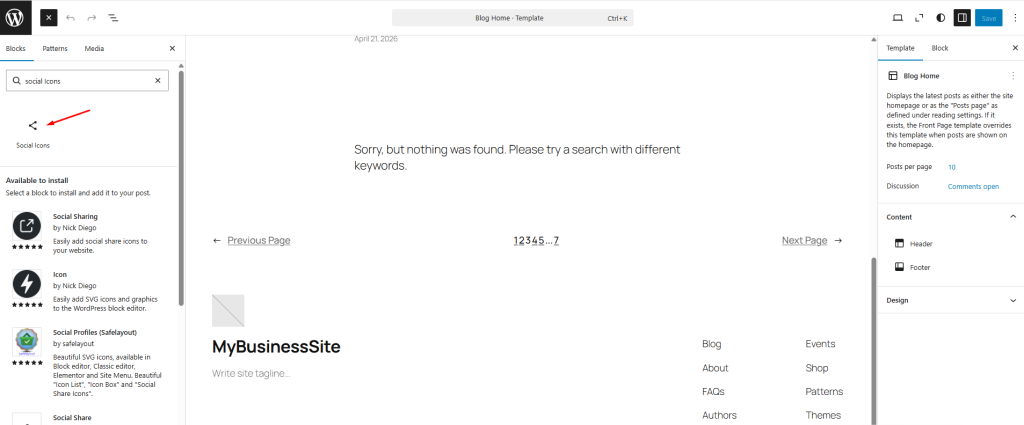This screenshot has height=425, width=1024.
Task: Click the Redo arrow icon
Action: tap(91, 18)
